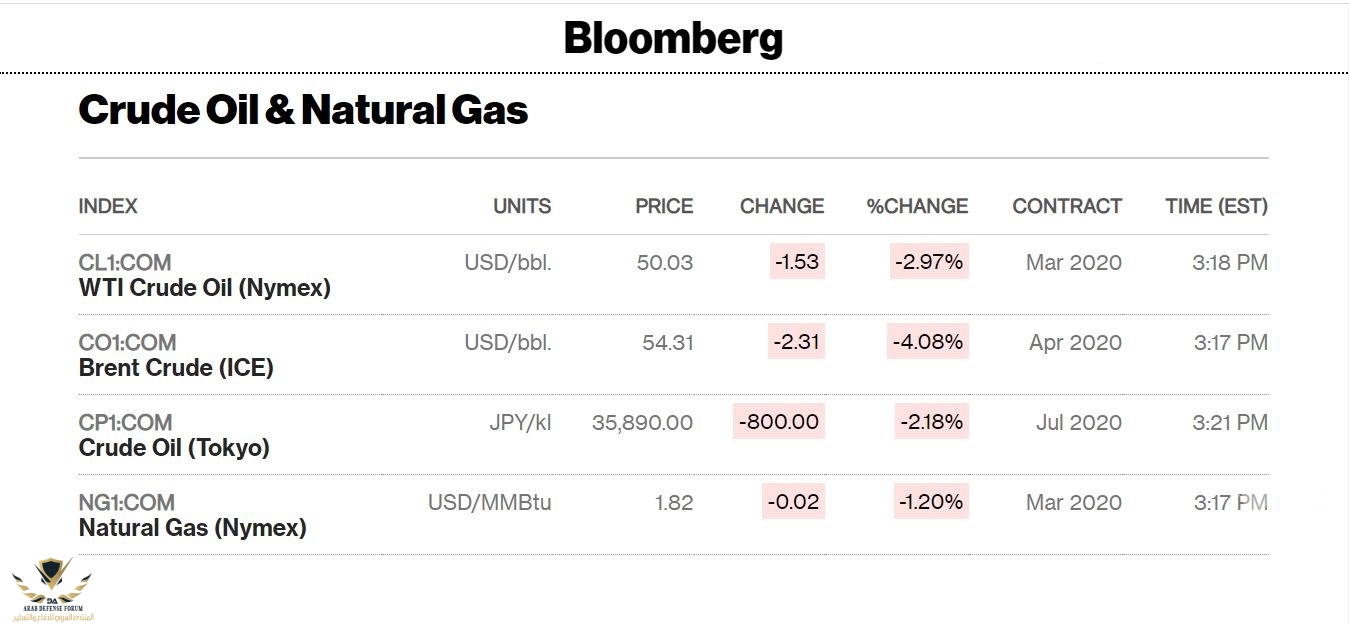Viewport: 1349px width, 624px height.
Task: Click the INDEX column header
Action: click(108, 207)
